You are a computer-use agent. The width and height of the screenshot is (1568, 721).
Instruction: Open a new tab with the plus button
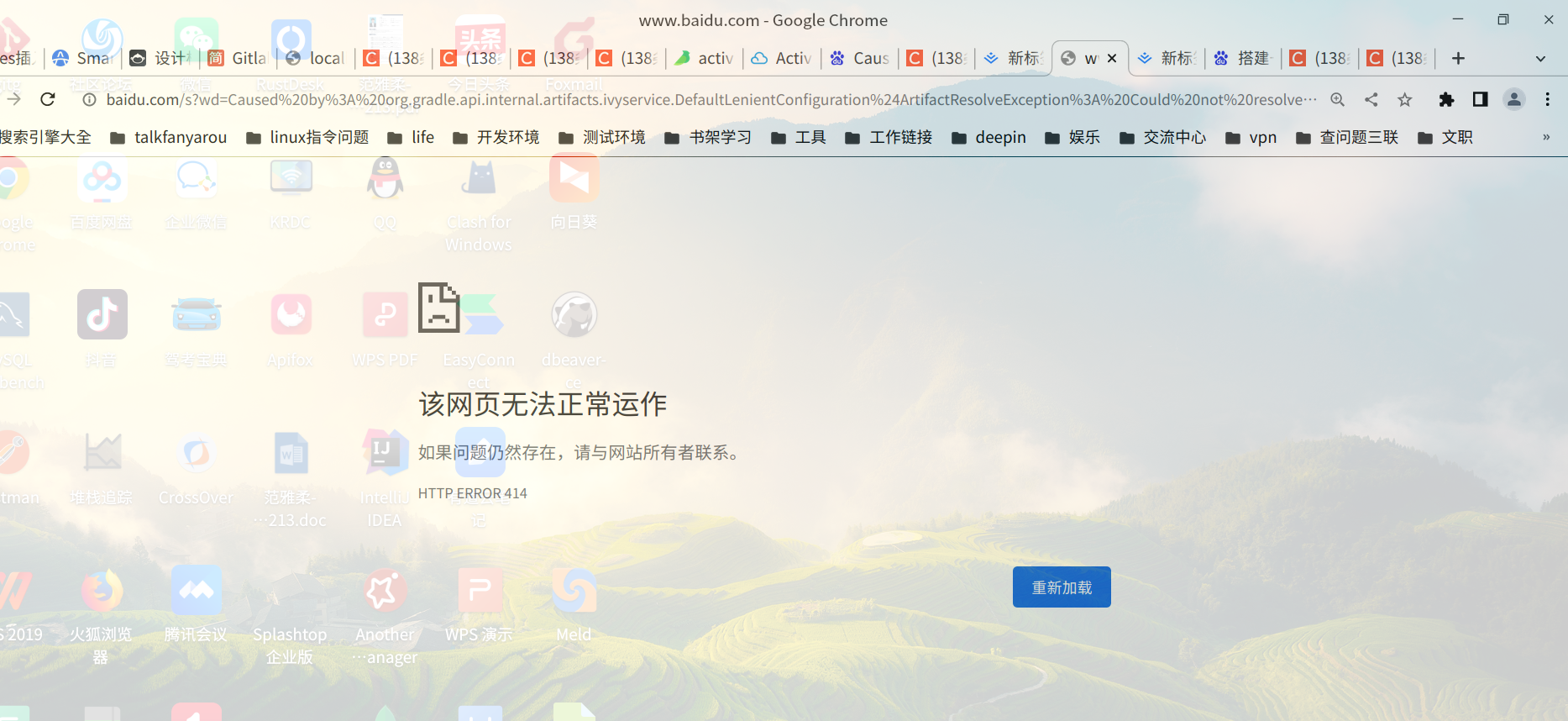coord(1459,58)
